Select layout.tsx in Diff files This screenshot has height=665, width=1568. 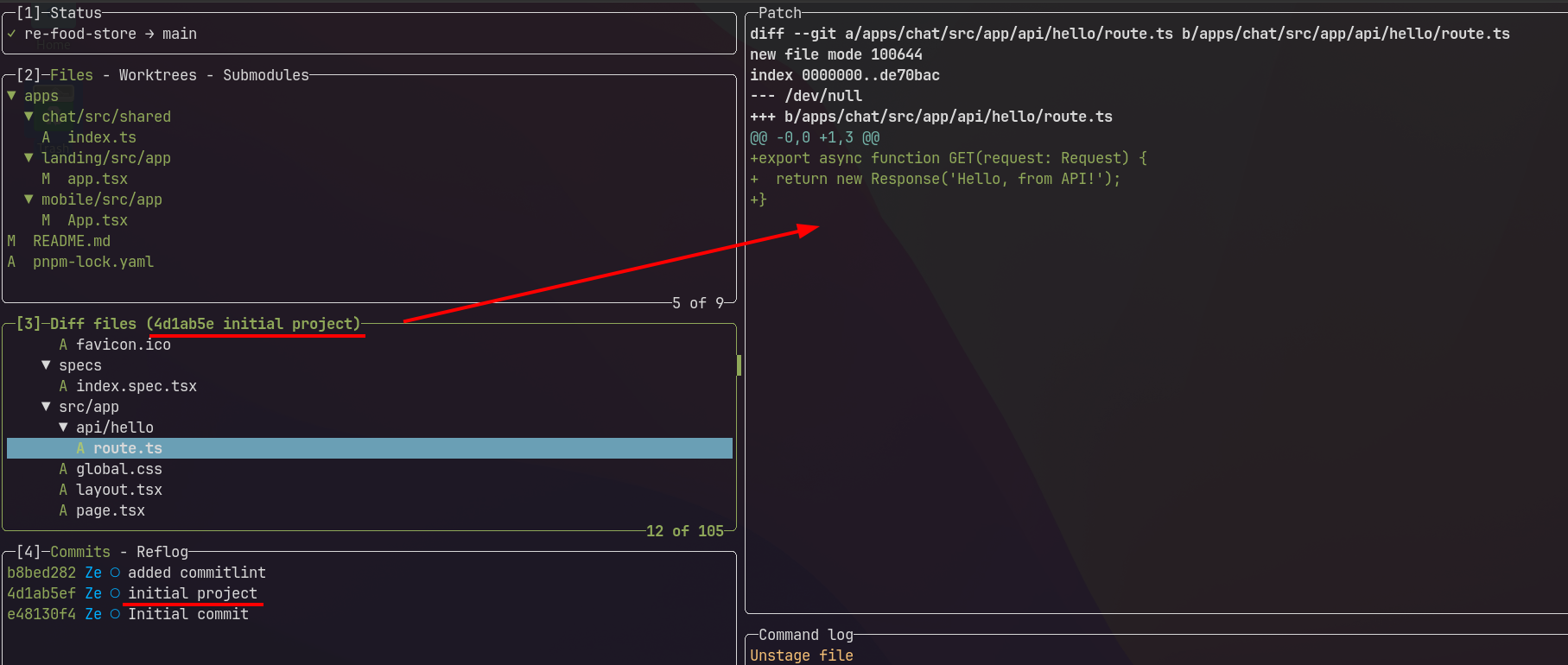tap(119, 490)
